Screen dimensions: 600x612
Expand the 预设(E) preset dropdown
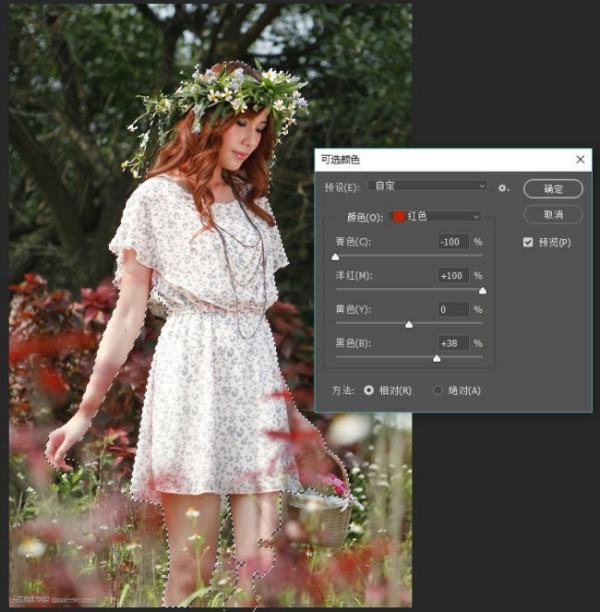pyautogui.click(x=428, y=186)
